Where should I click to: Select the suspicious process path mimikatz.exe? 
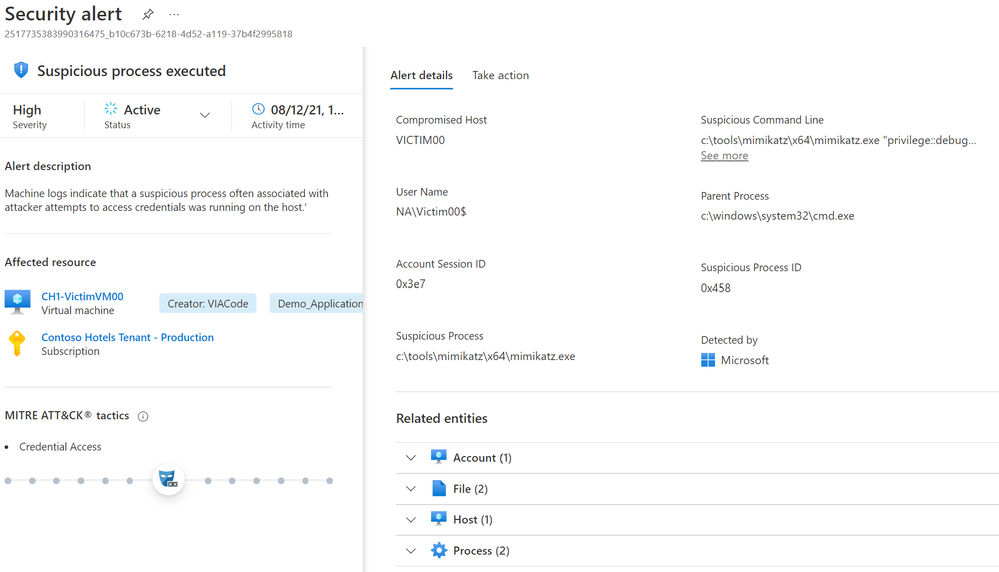[485, 356]
